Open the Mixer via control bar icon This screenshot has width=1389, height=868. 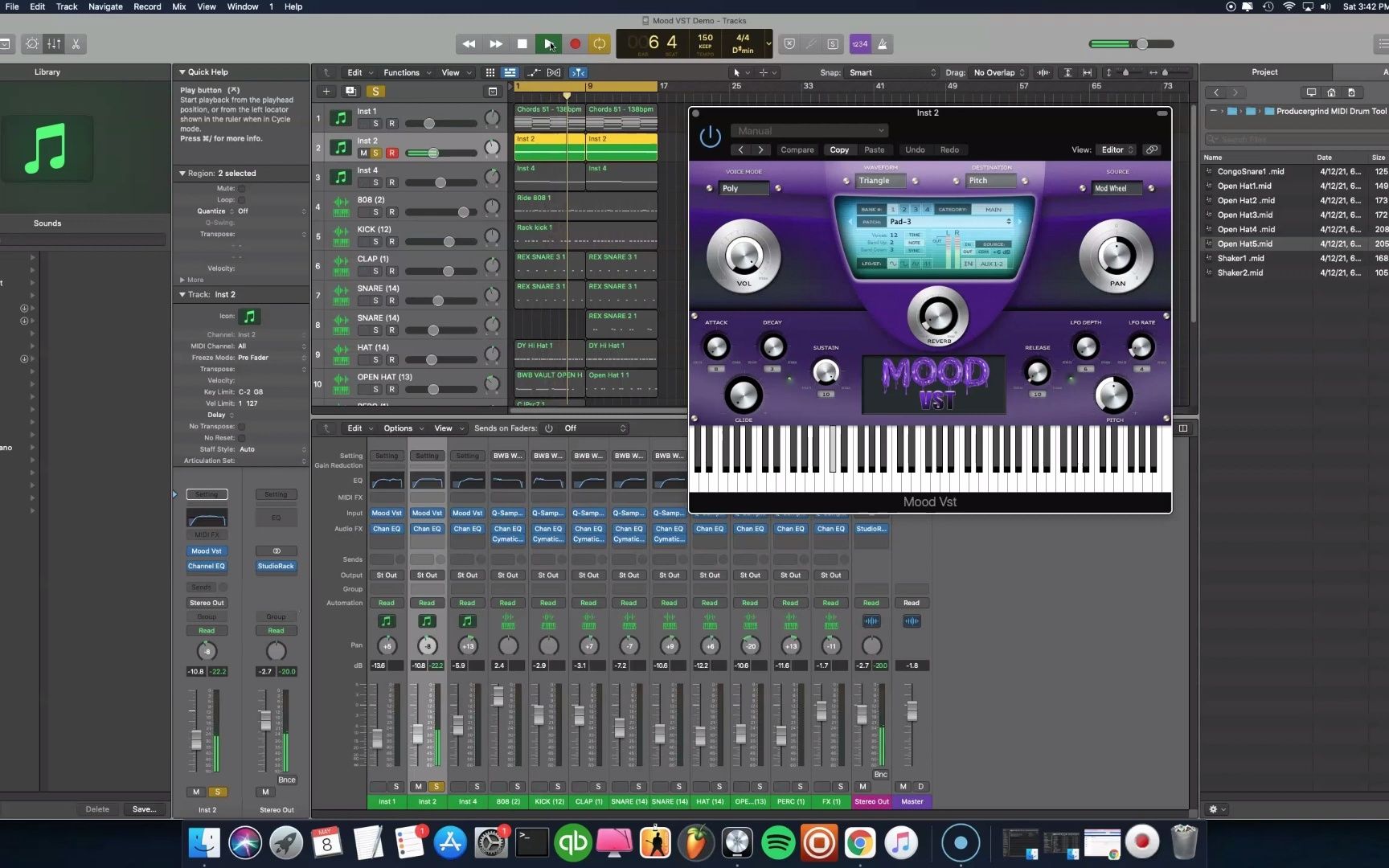(x=54, y=44)
